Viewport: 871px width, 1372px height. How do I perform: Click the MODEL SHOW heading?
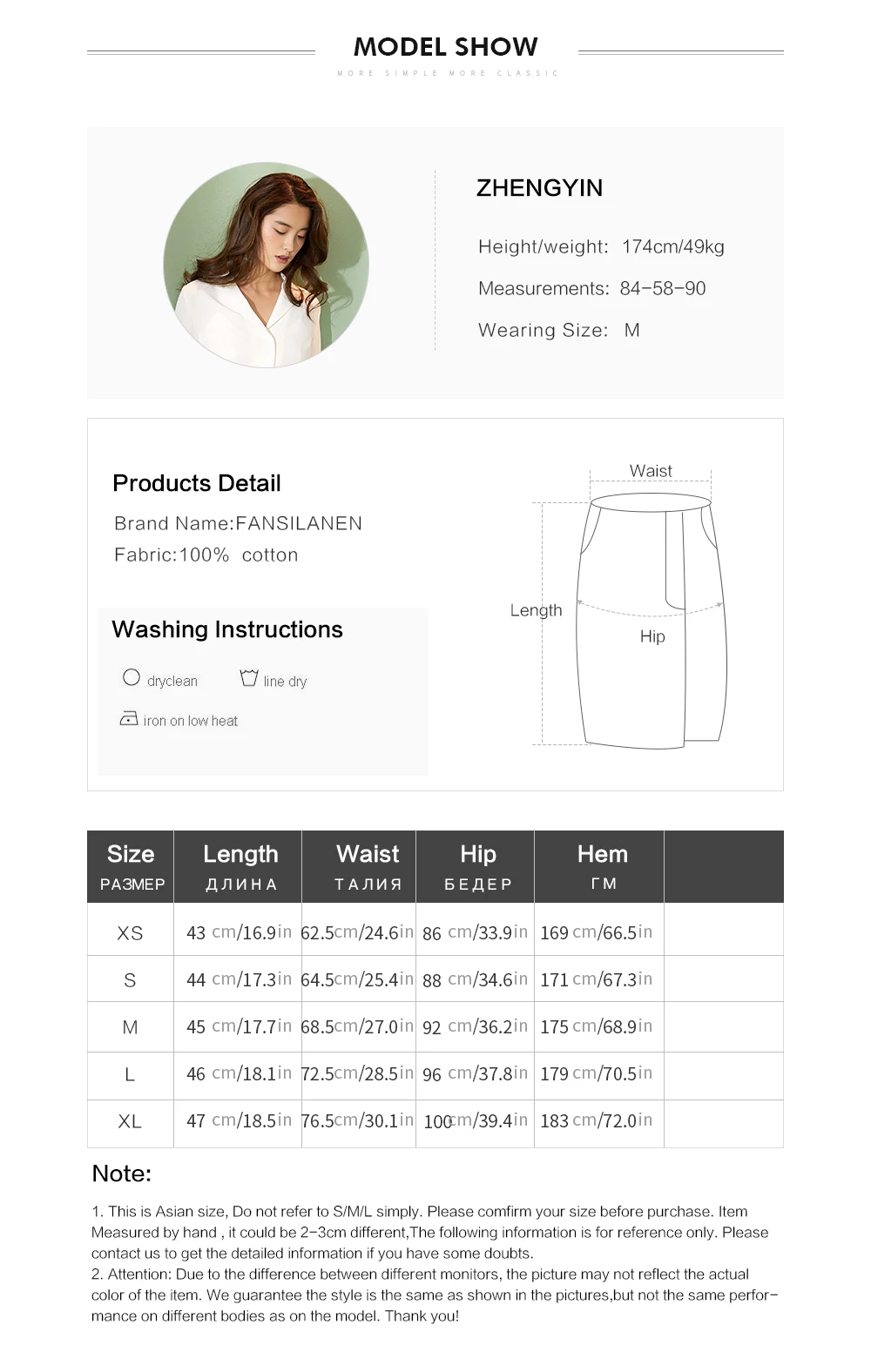(x=446, y=47)
